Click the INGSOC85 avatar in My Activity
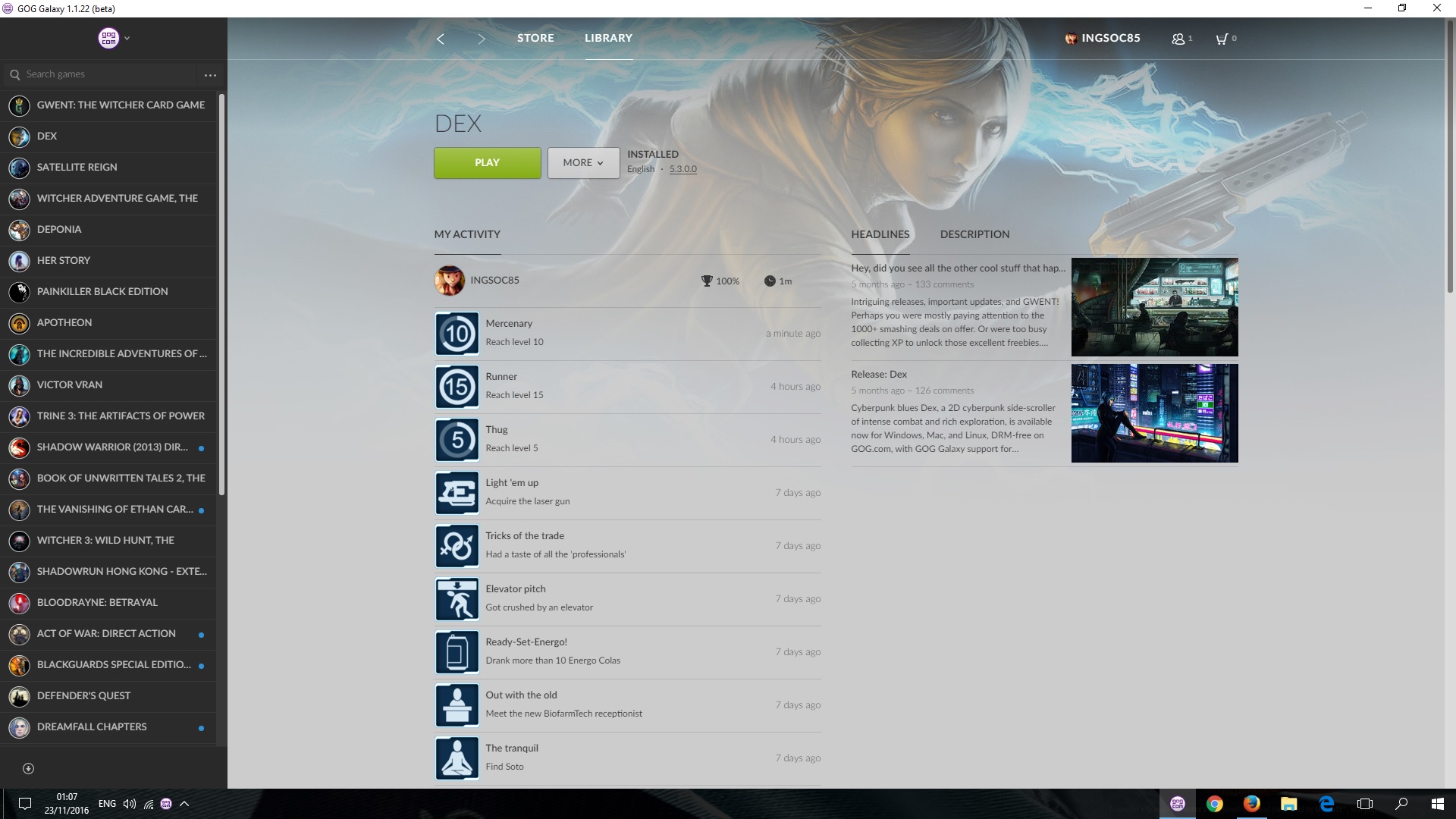The image size is (1456, 819). click(x=449, y=281)
